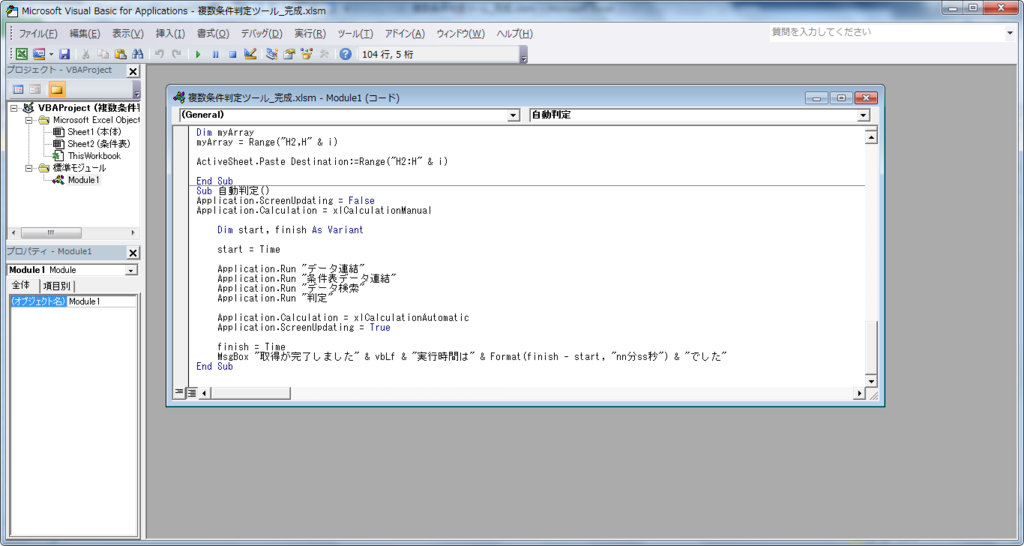Collapse the Microsoft Excel Objects folder
1024x546 pixels.
29,120
